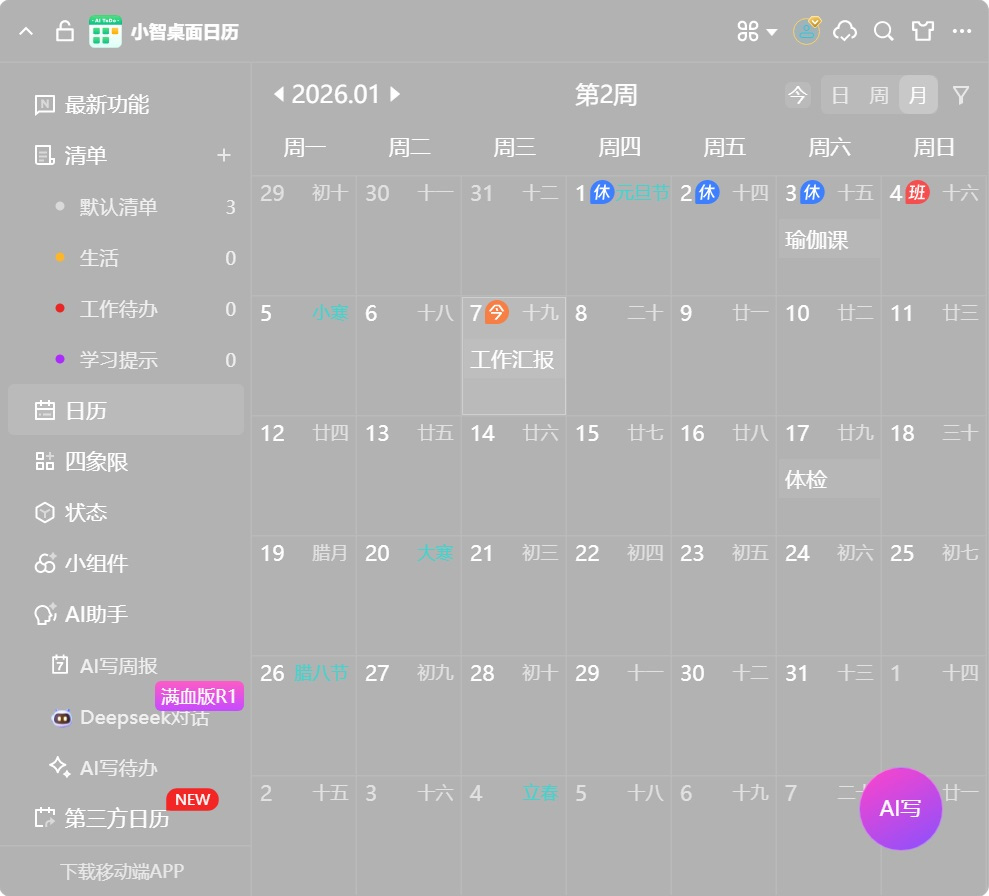The width and height of the screenshot is (989, 896).
Task: Open themes via the t-shirt icon
Action: click(922, 31)
